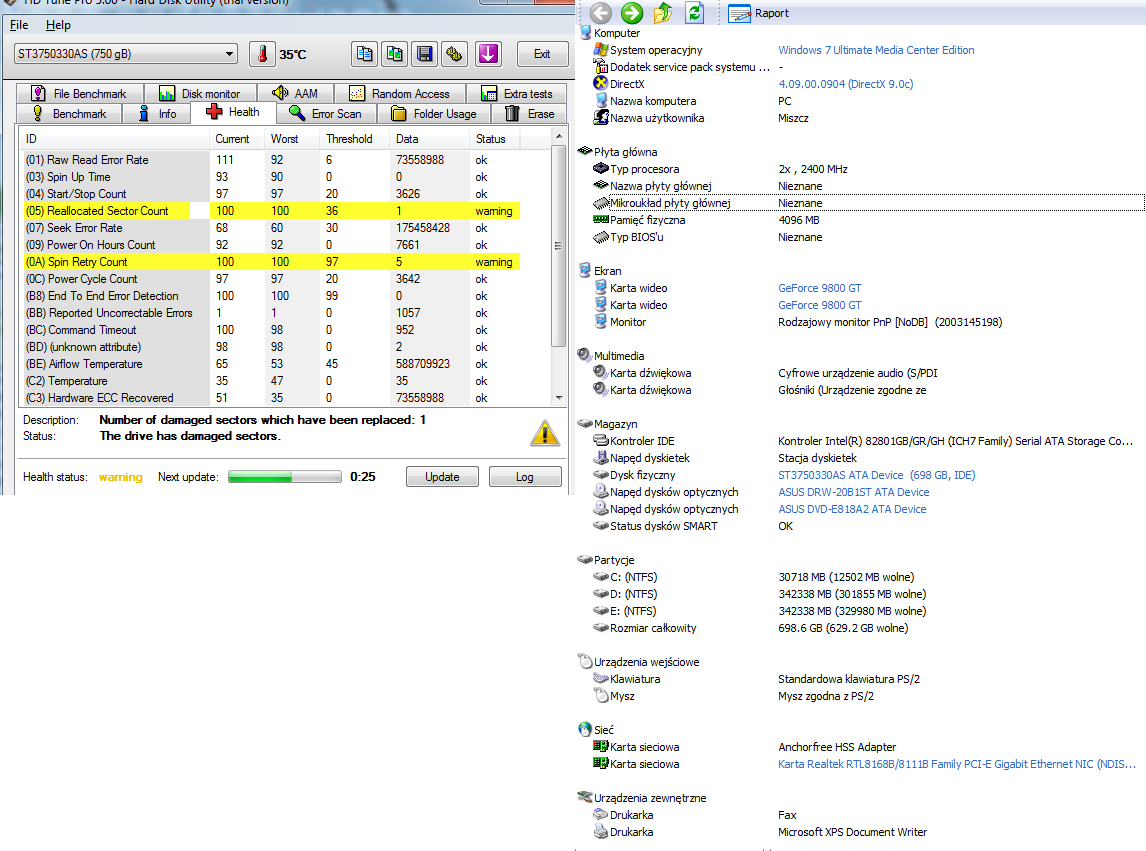Select the Urządzenia wejściowe tree node

pyautogui.click(x=639, y=662)
